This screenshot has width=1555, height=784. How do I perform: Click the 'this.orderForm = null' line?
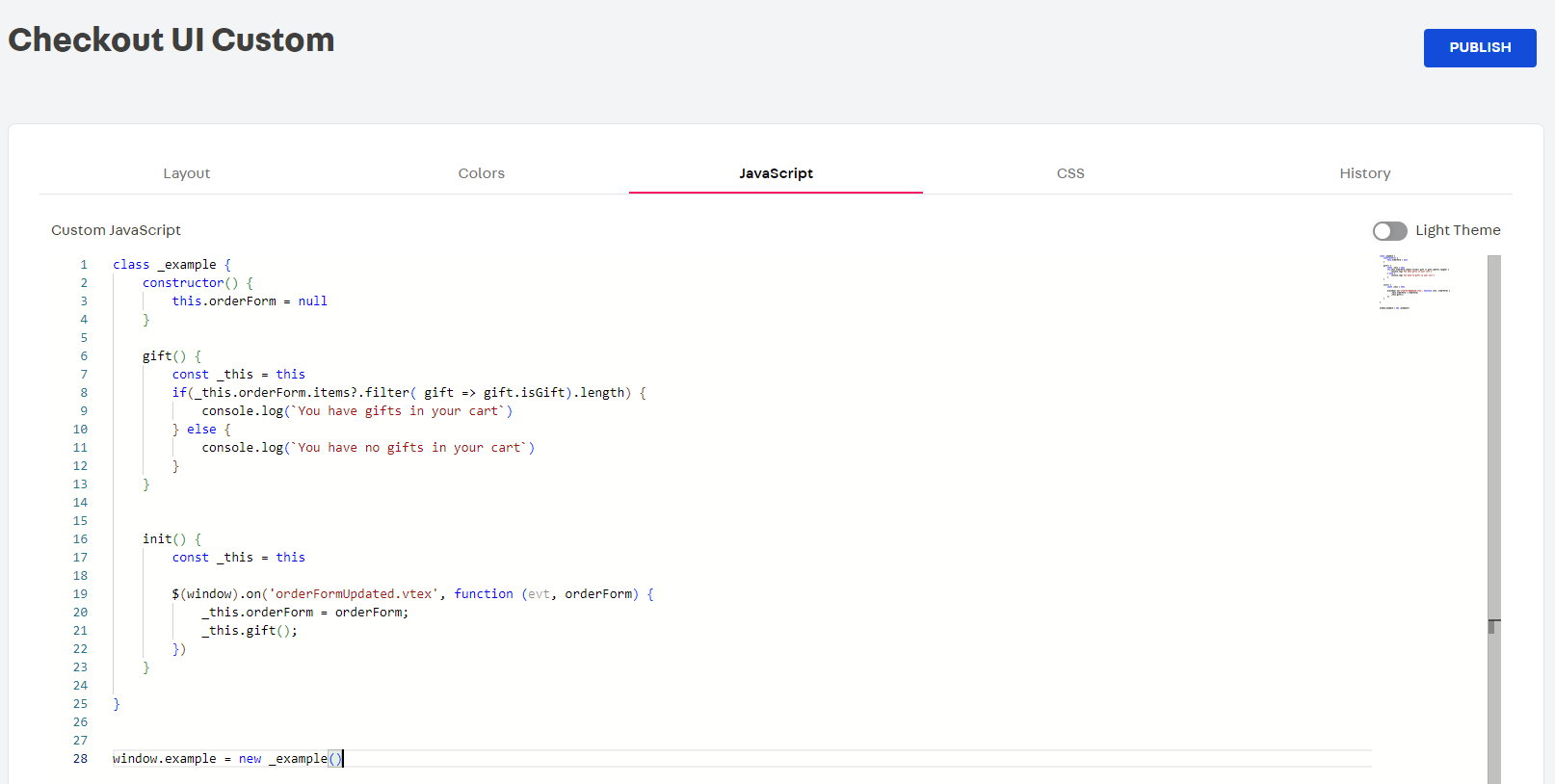coord(250,301)
